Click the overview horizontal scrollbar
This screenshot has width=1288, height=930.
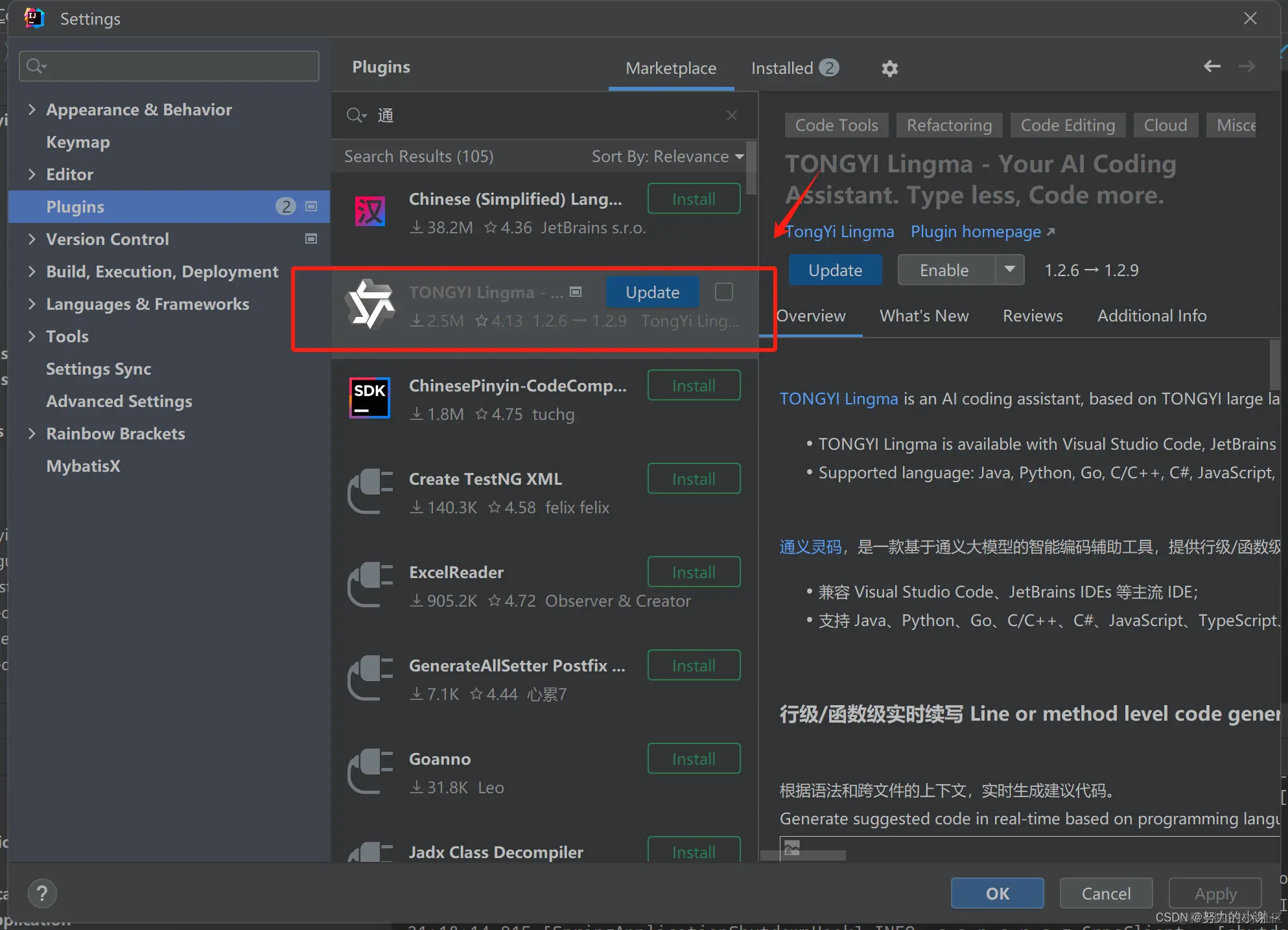(x=802, y=856)
